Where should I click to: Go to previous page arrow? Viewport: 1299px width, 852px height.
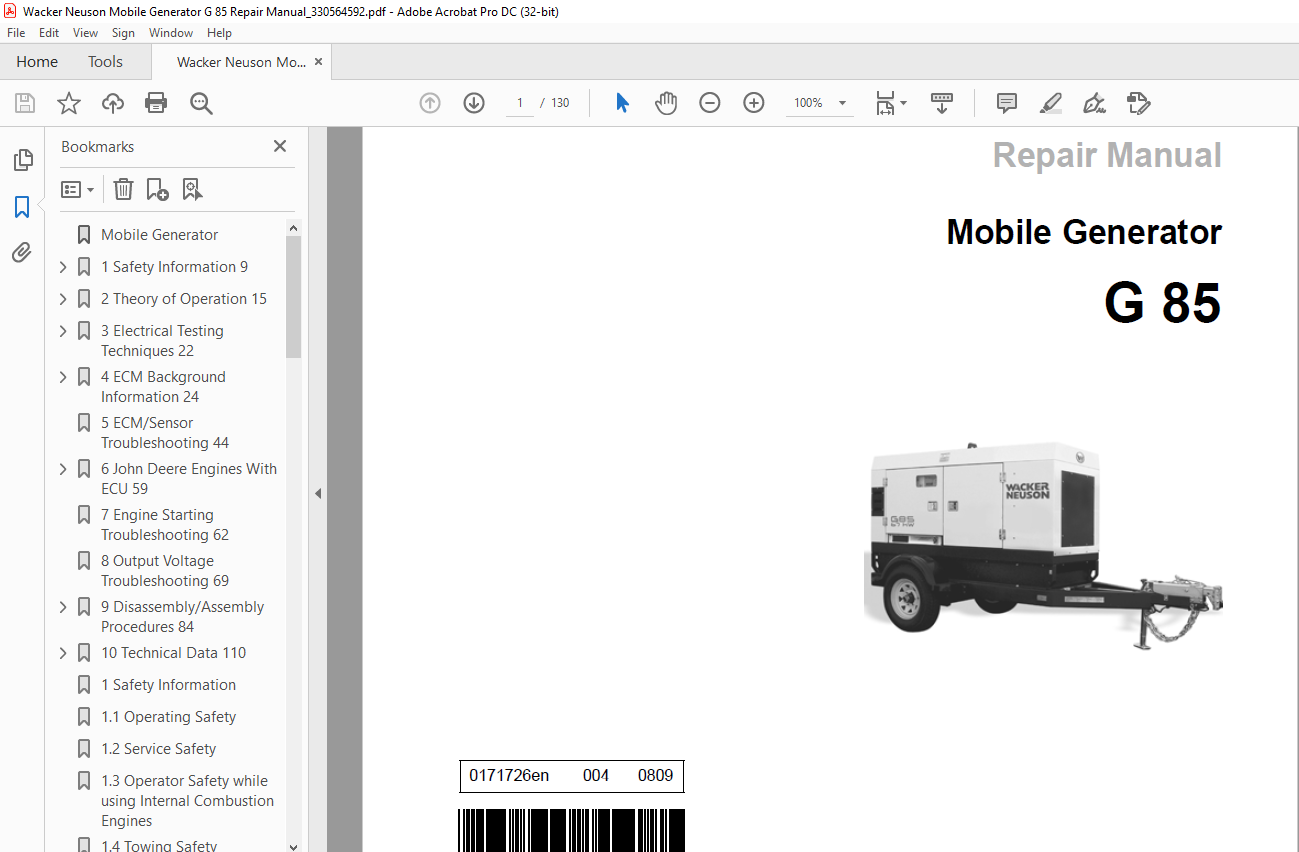coord(430,103)
